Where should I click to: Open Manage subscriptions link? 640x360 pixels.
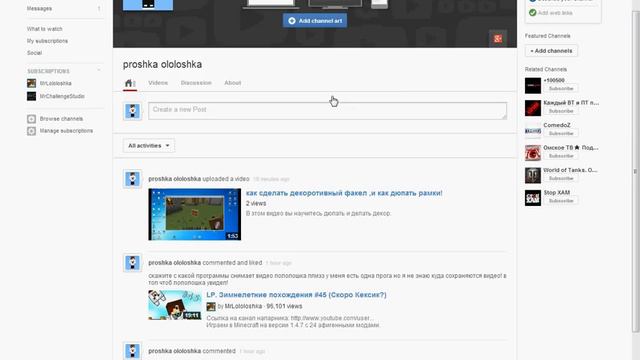(66, 131)
